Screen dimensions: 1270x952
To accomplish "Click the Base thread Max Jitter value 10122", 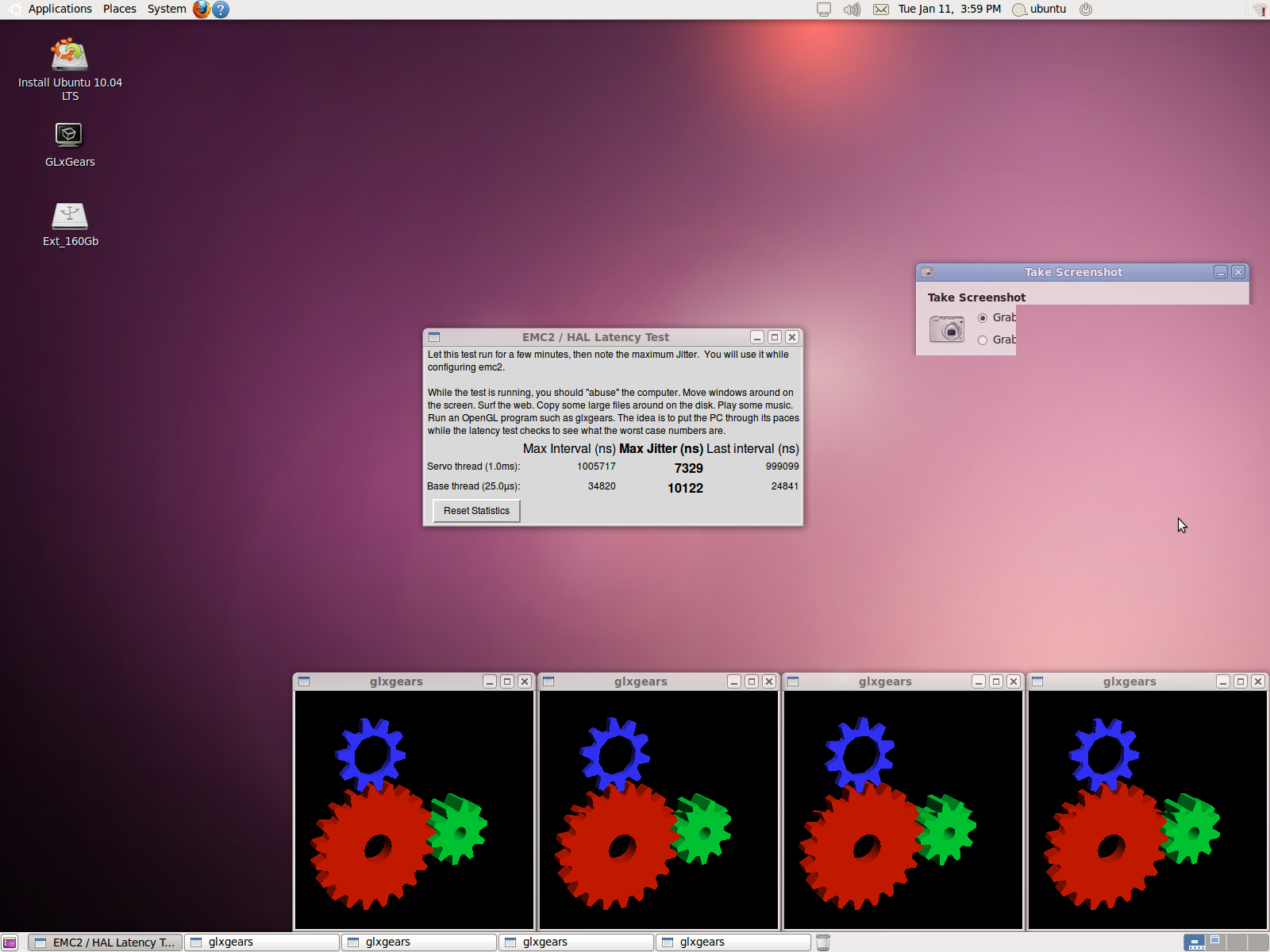I will 685,489.
